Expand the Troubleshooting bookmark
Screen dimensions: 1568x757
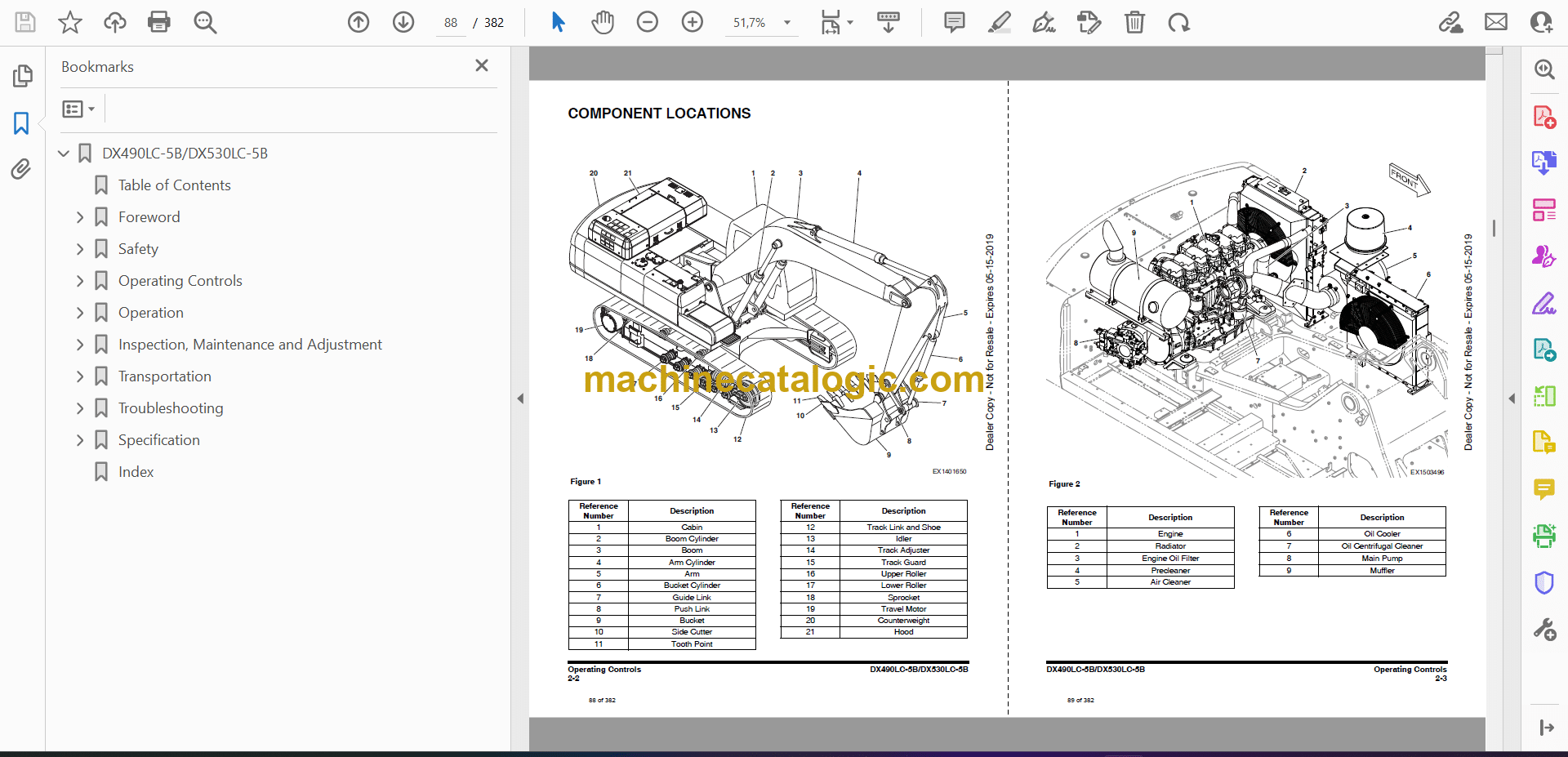tap(80, 408)
